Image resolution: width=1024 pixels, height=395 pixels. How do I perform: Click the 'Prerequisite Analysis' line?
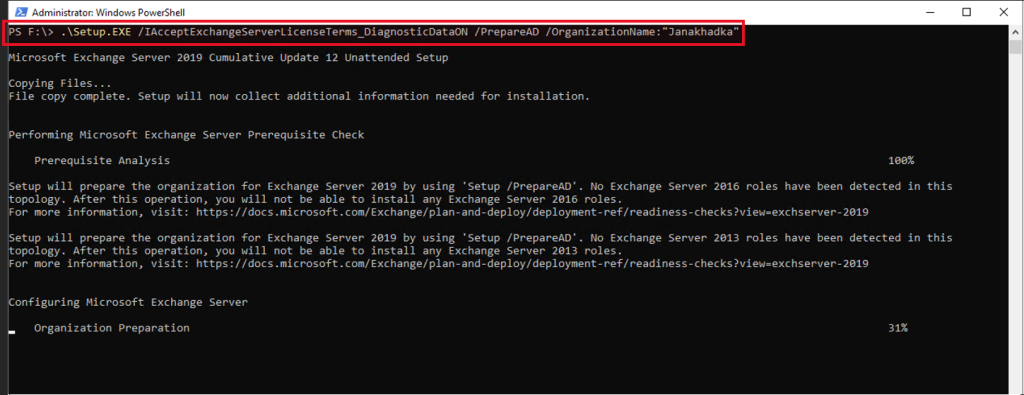pos(102,160)
